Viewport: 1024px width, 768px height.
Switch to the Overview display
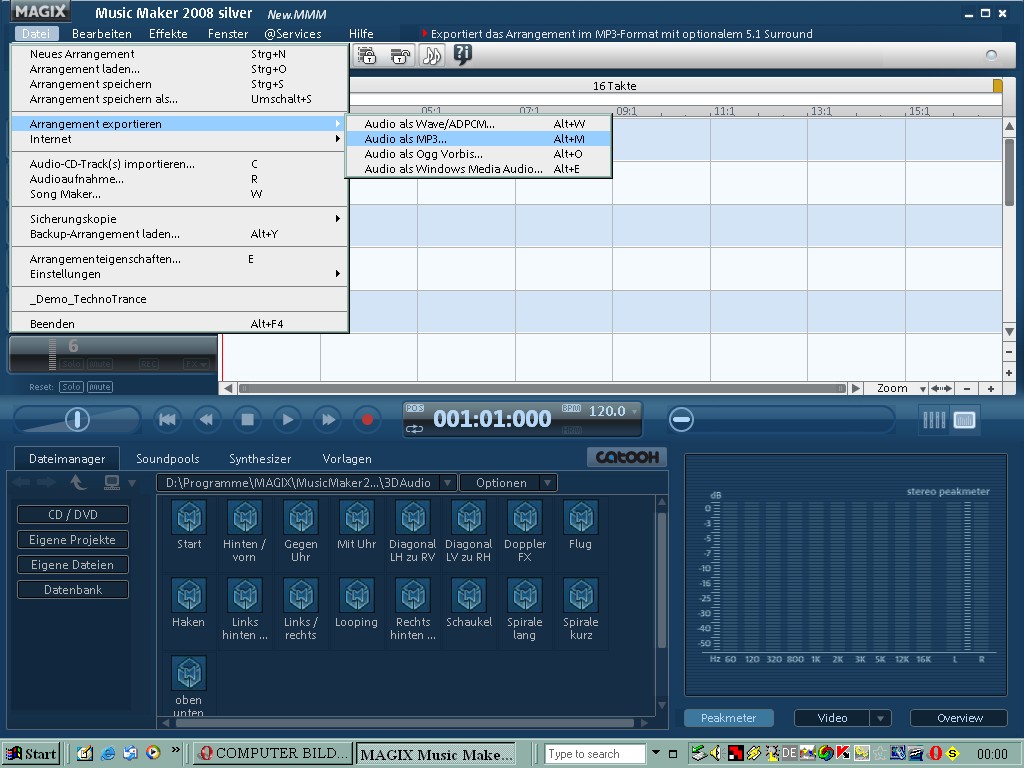click(x=959, y=718)
